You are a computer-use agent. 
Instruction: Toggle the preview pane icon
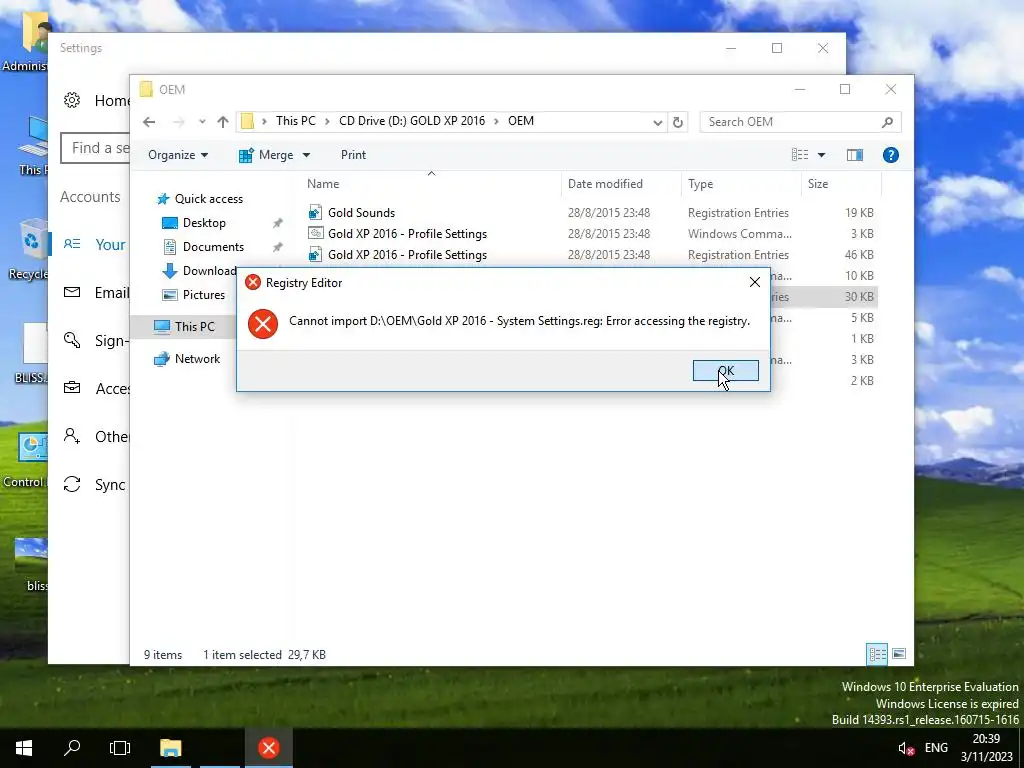[855, 155]
